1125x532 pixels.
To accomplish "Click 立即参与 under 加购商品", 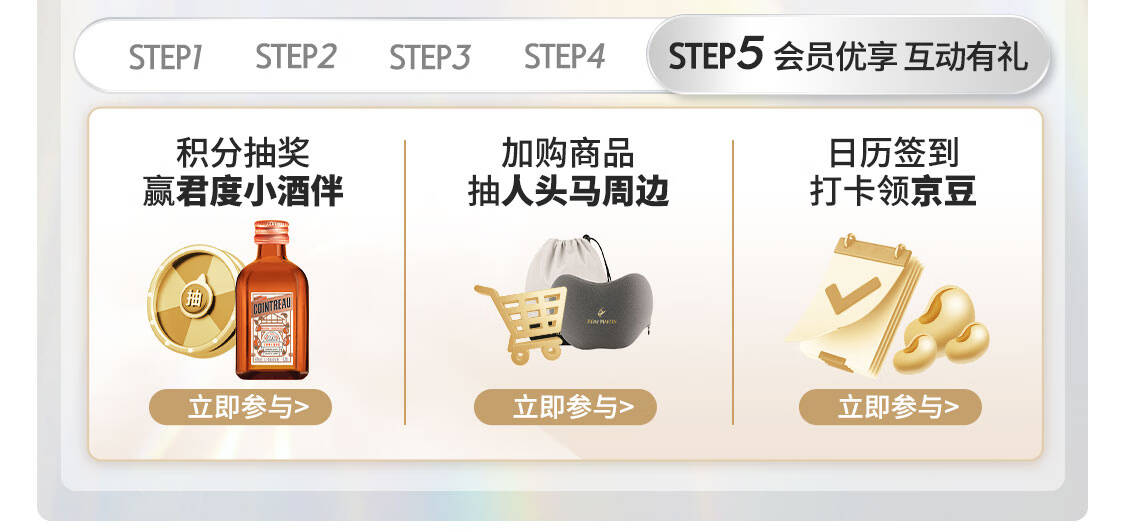I will tap(565, 407).
